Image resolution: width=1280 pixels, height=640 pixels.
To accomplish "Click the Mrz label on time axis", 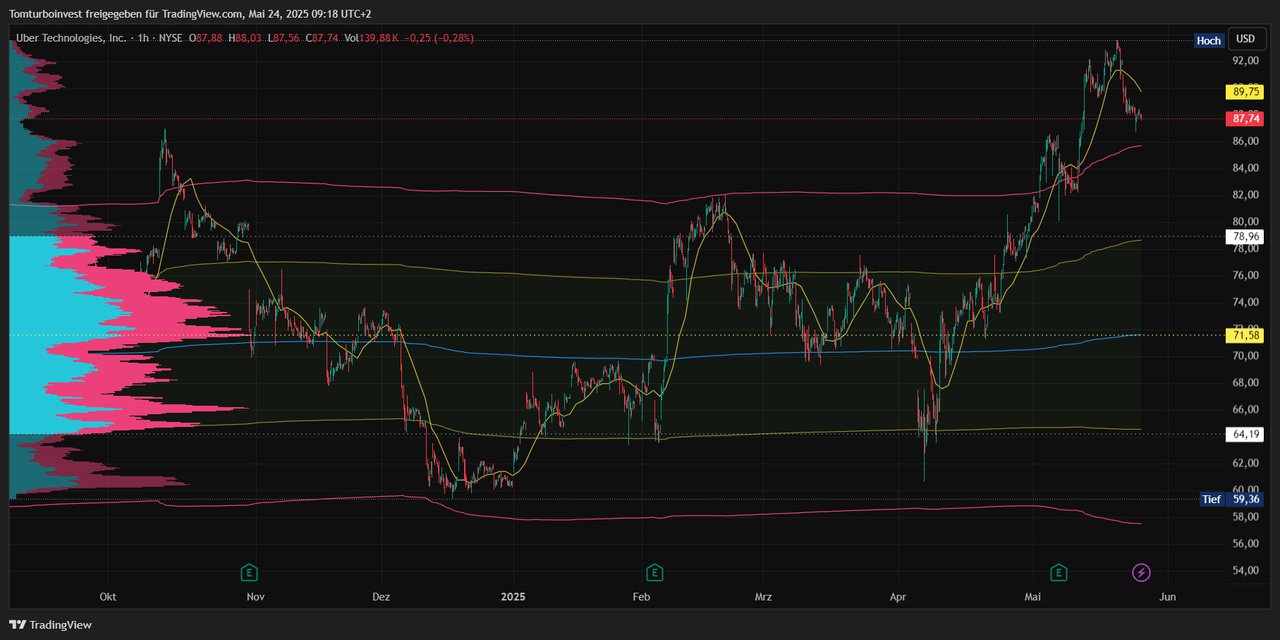I will [763, 597].
